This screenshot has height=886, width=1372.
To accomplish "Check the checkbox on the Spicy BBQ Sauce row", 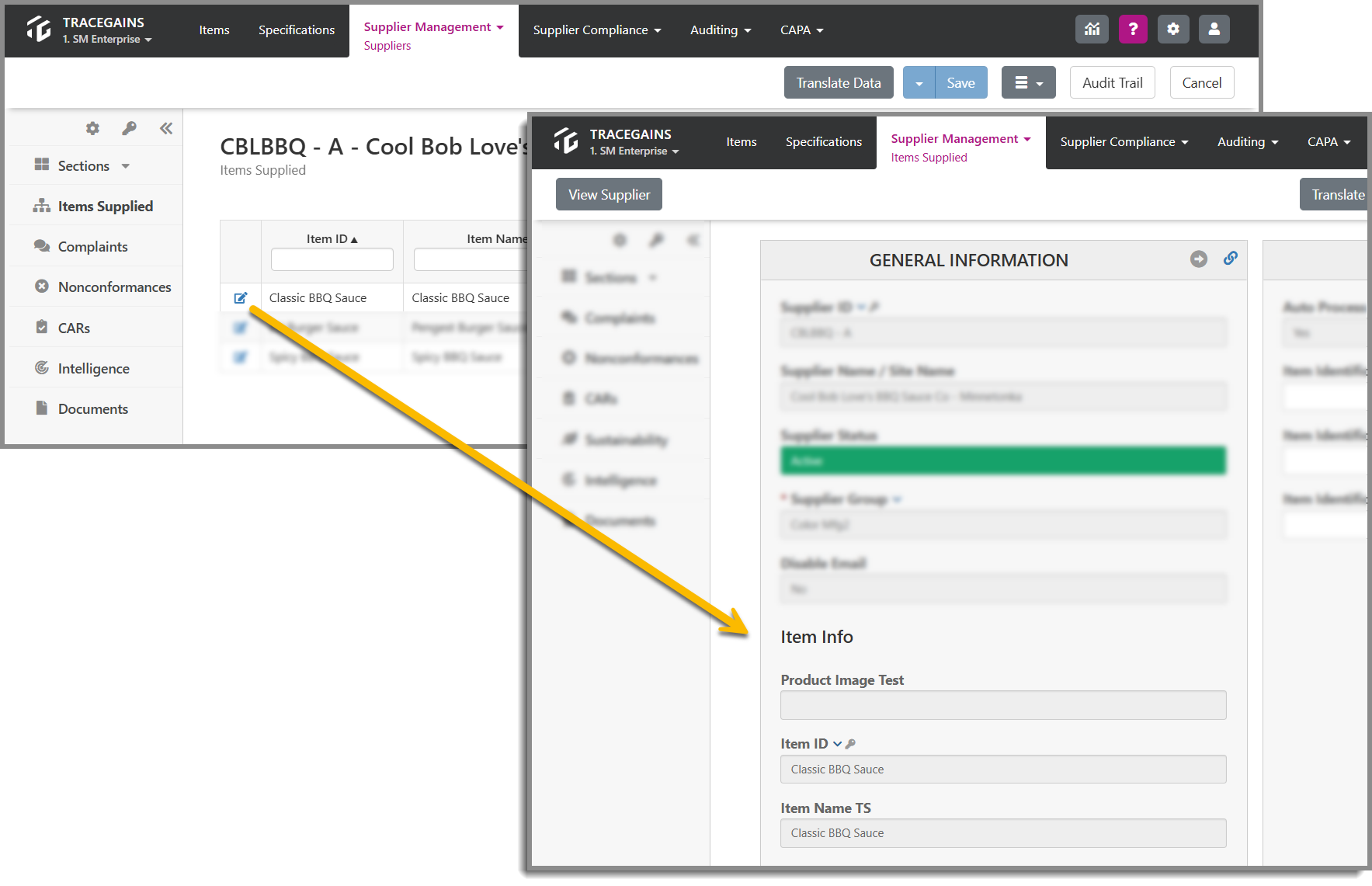I will [241, 357].
